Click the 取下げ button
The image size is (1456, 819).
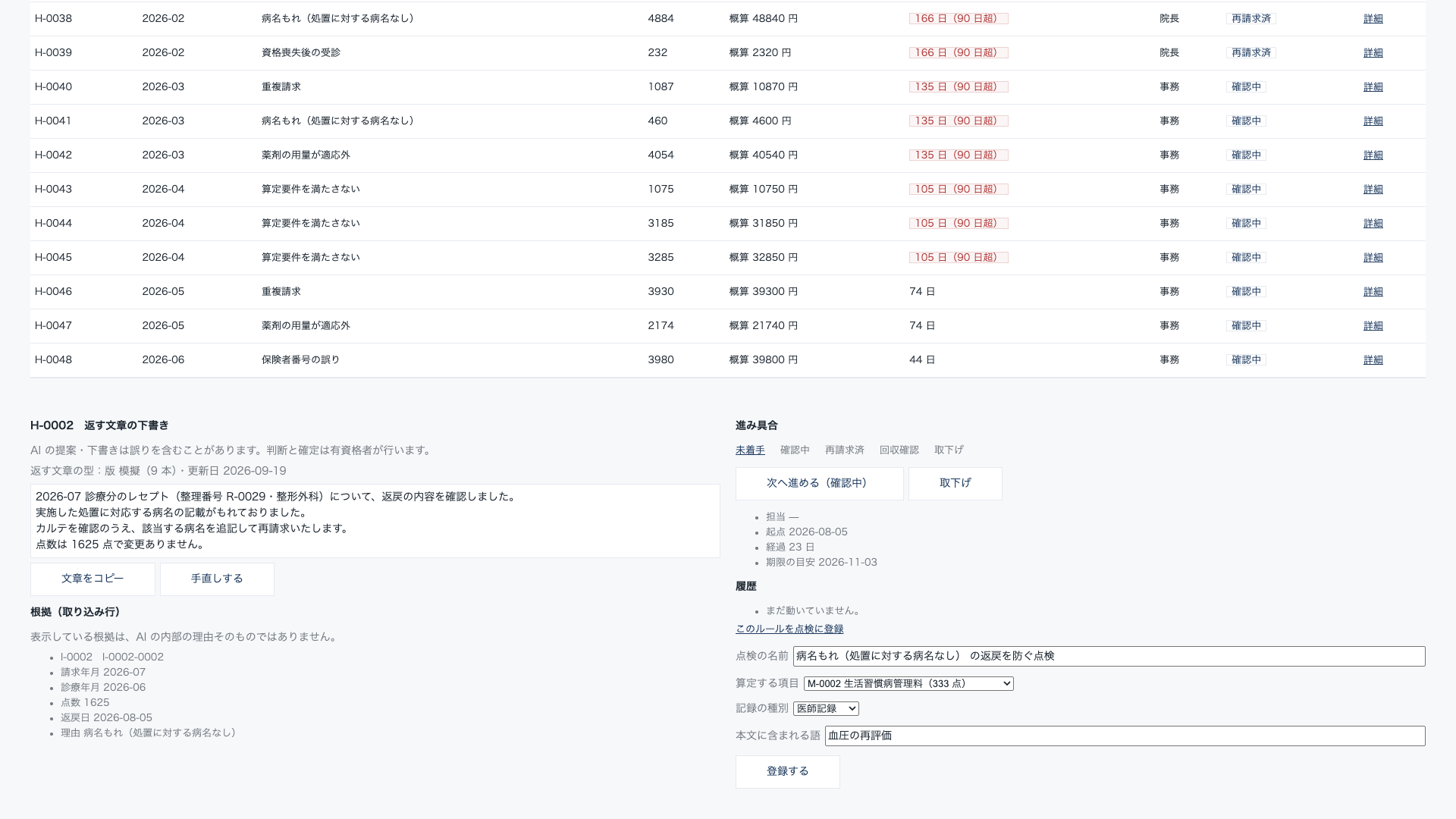click(x=955, y=483)
